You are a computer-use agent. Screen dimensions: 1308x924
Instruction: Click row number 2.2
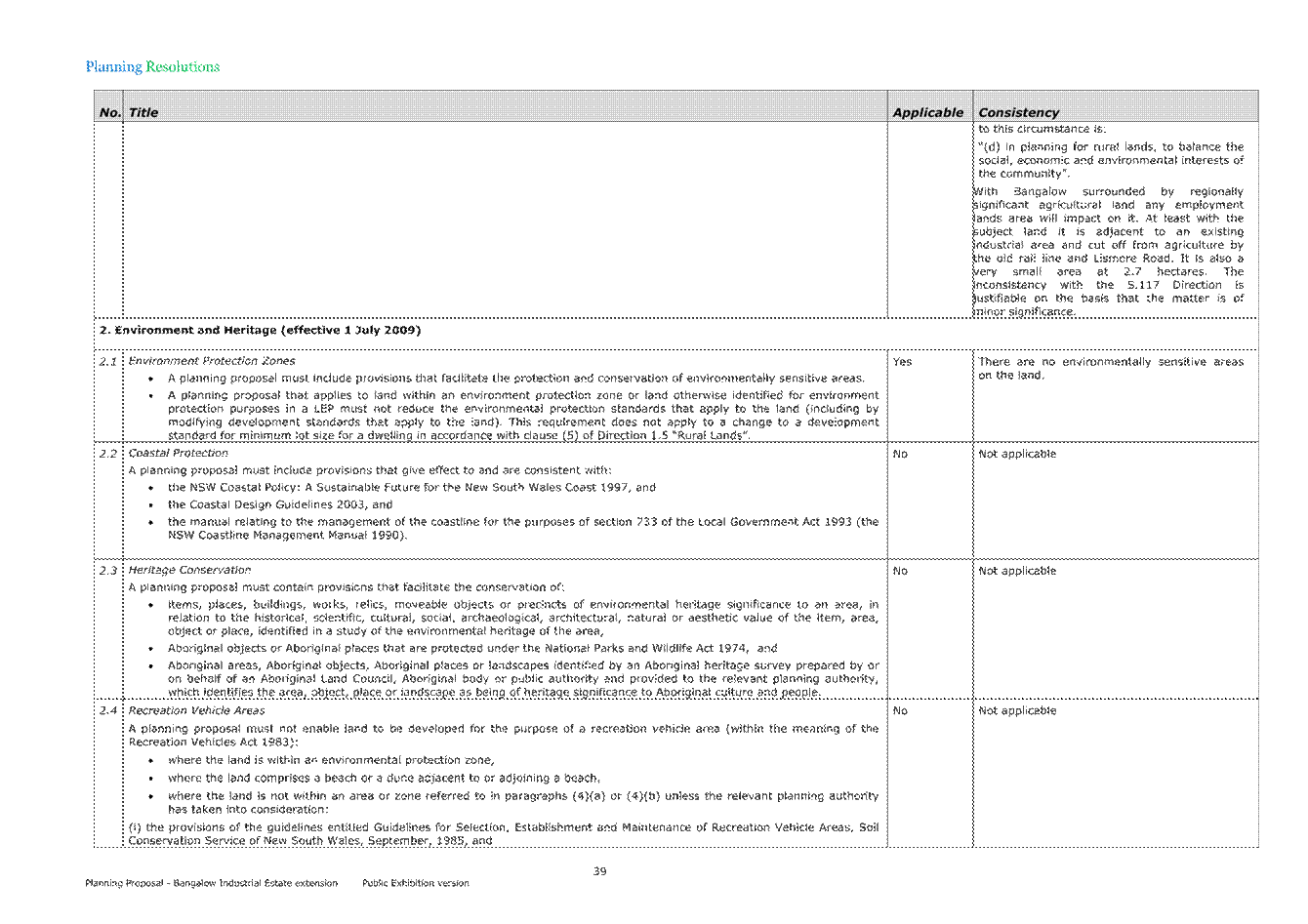click(x=108, y=454)
